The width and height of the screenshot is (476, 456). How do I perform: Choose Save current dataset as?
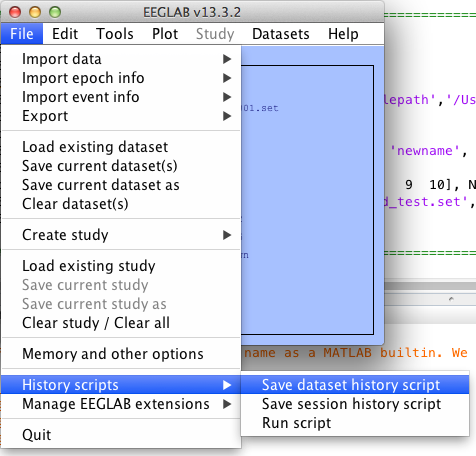(x=121, y=185)
